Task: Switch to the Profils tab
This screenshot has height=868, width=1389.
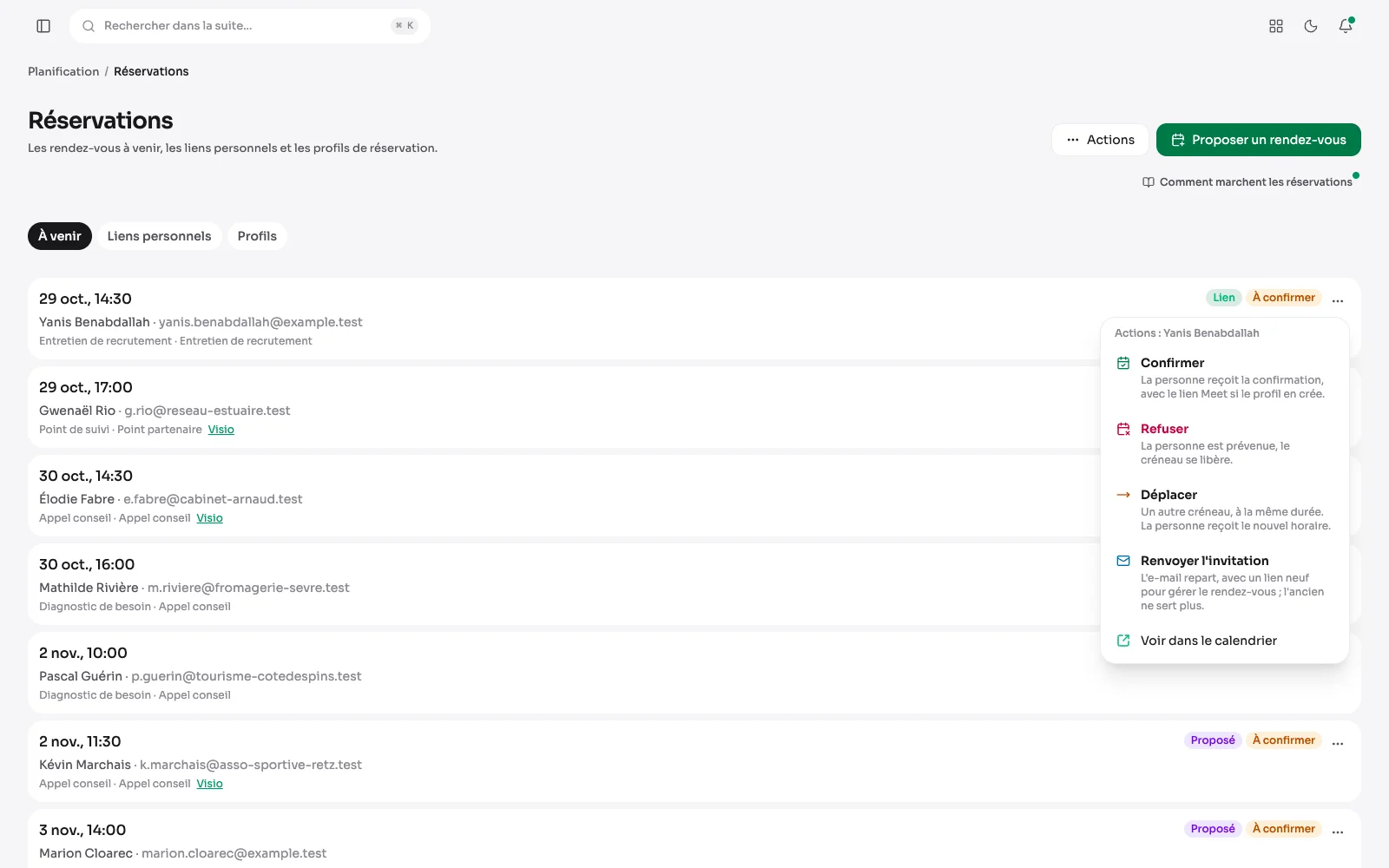Action: [x=257, y=236]
